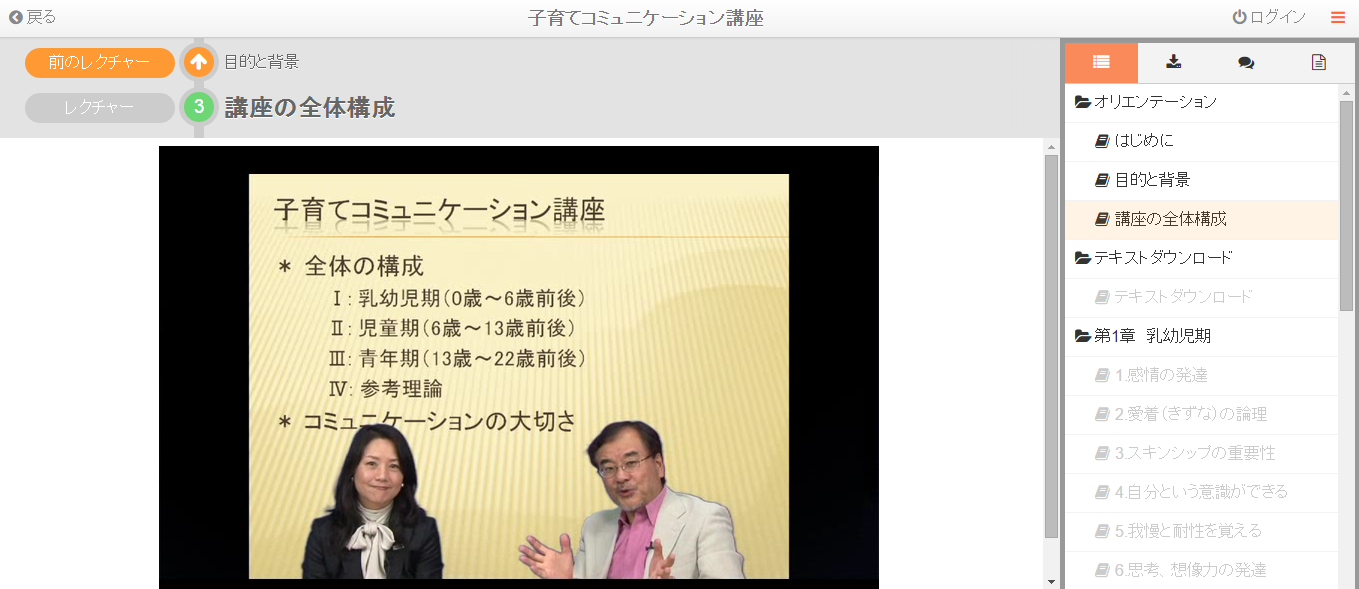Screen dimensions: 1359x589
Task: Open the 目的と背景 lecture in sidebar
Action: (x=1202, y=180)
